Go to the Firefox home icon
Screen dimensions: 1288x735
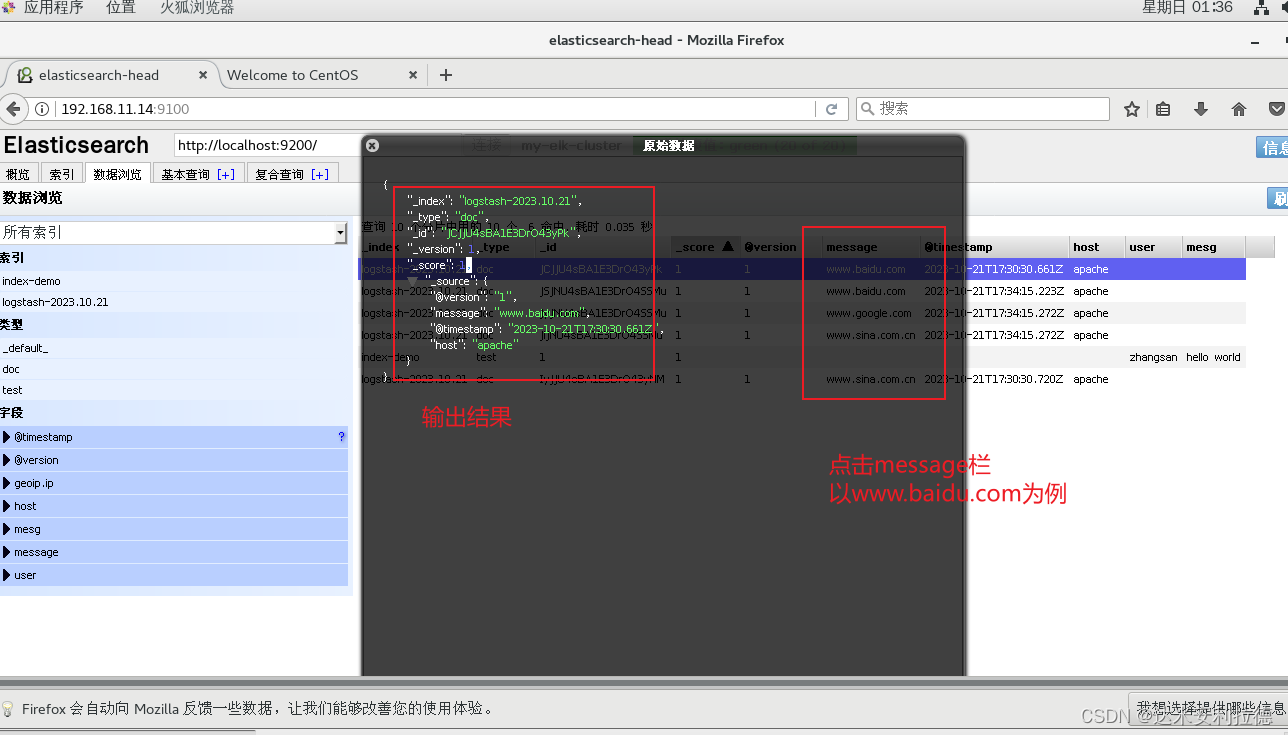(1239, 109)
